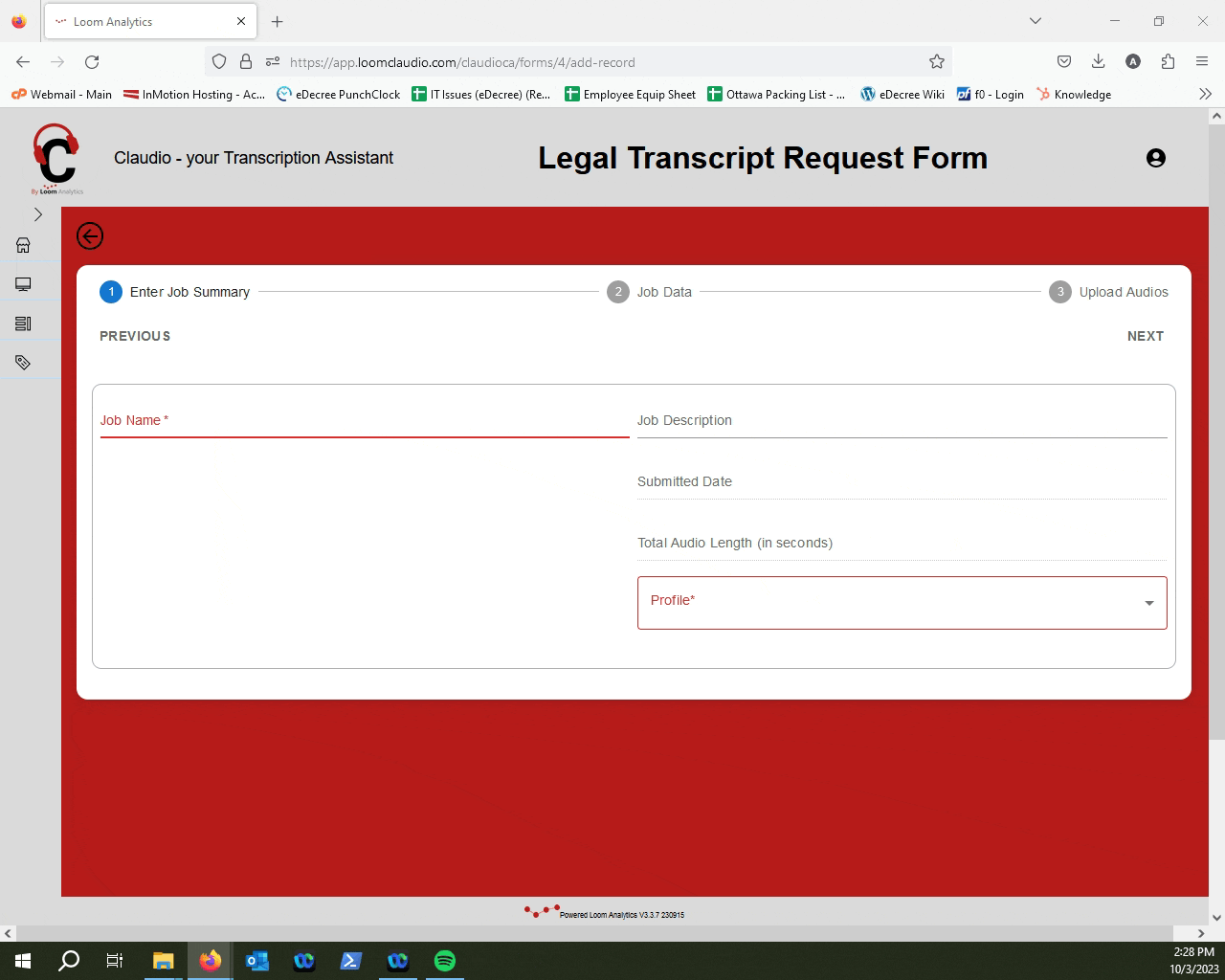Click the back arrow above the form
Image resolution: width=1225 pixels, height=980 pixels.
(x=90, y=235)
